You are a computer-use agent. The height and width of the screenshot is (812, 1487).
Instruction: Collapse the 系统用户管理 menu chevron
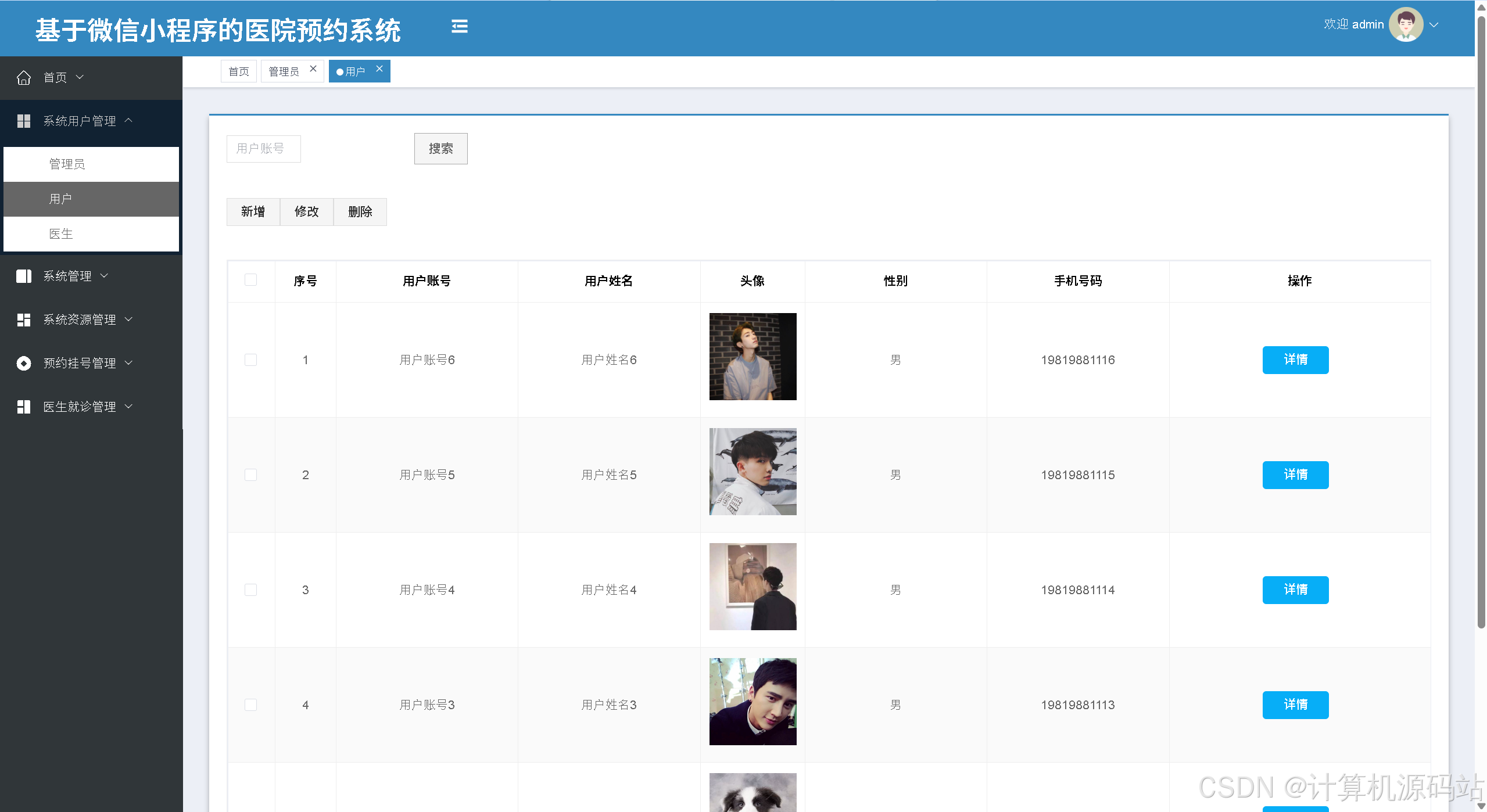(129, 120)
